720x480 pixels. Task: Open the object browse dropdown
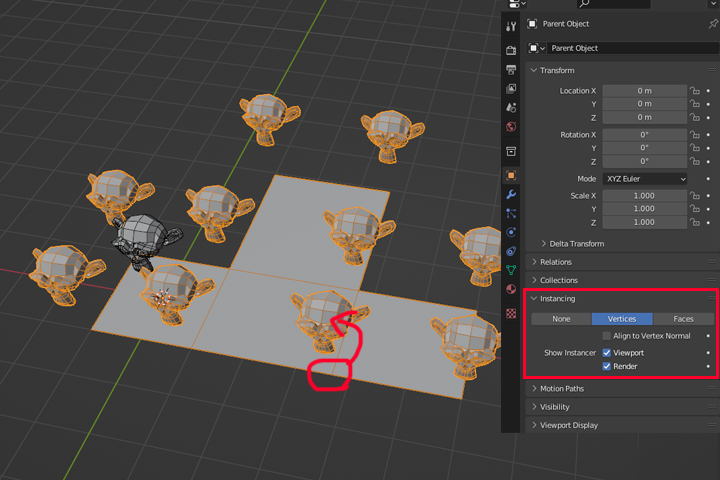pos(536,48)
